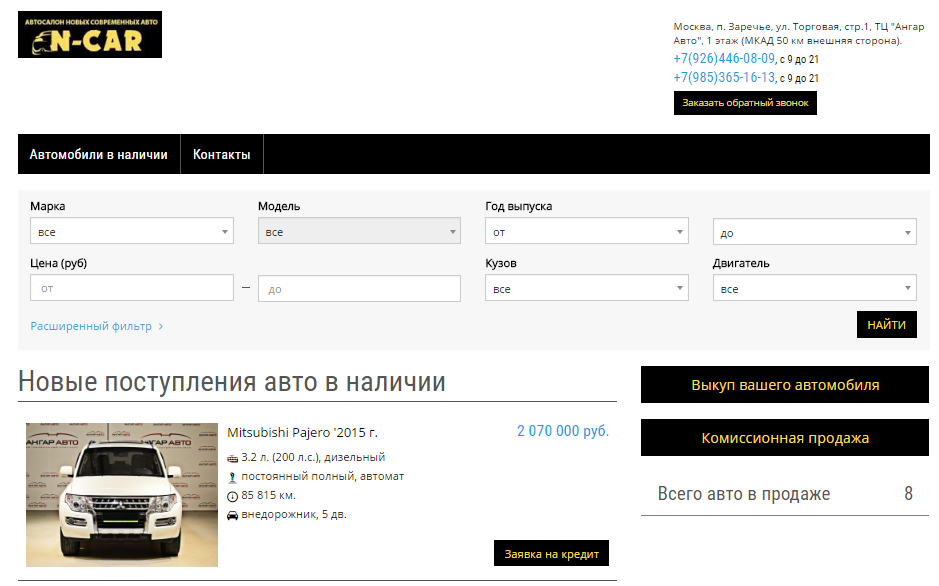939x586 pixels.
Task: Focus the Цена 'до' input field
Action: [359, 289]
